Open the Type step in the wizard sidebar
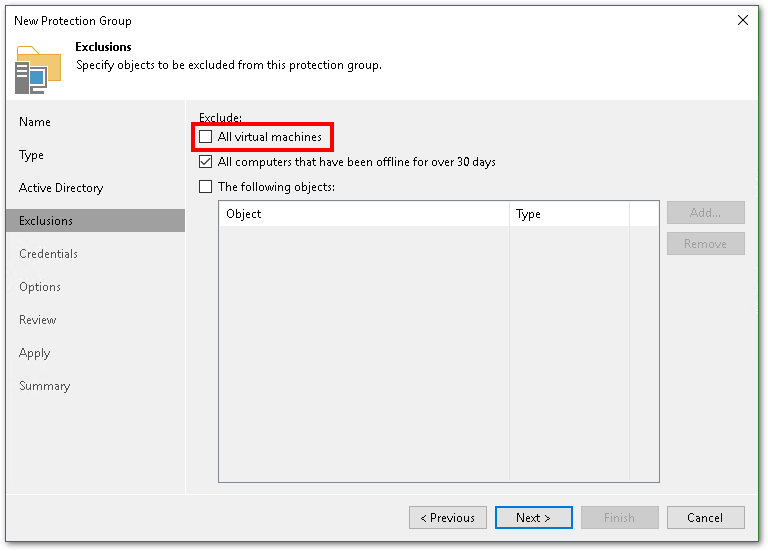The height and width of the screenshot is (551, 768). pyautogui.click(x=32, y=155)
